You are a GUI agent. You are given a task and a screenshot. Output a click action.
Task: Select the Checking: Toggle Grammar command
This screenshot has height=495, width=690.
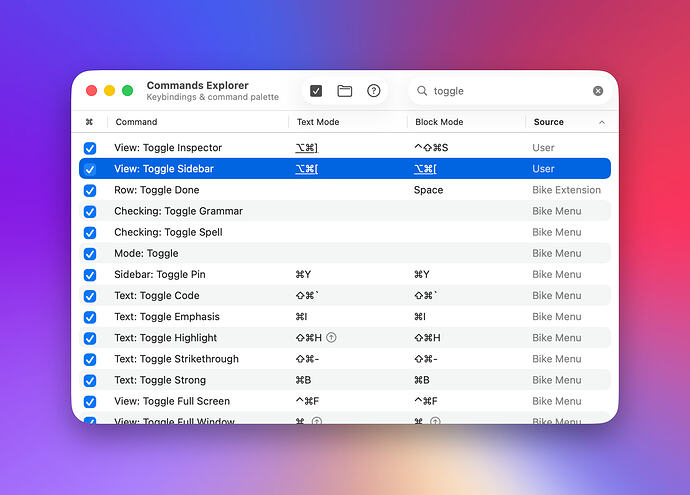pyautogui.click(x=178, y=211)
